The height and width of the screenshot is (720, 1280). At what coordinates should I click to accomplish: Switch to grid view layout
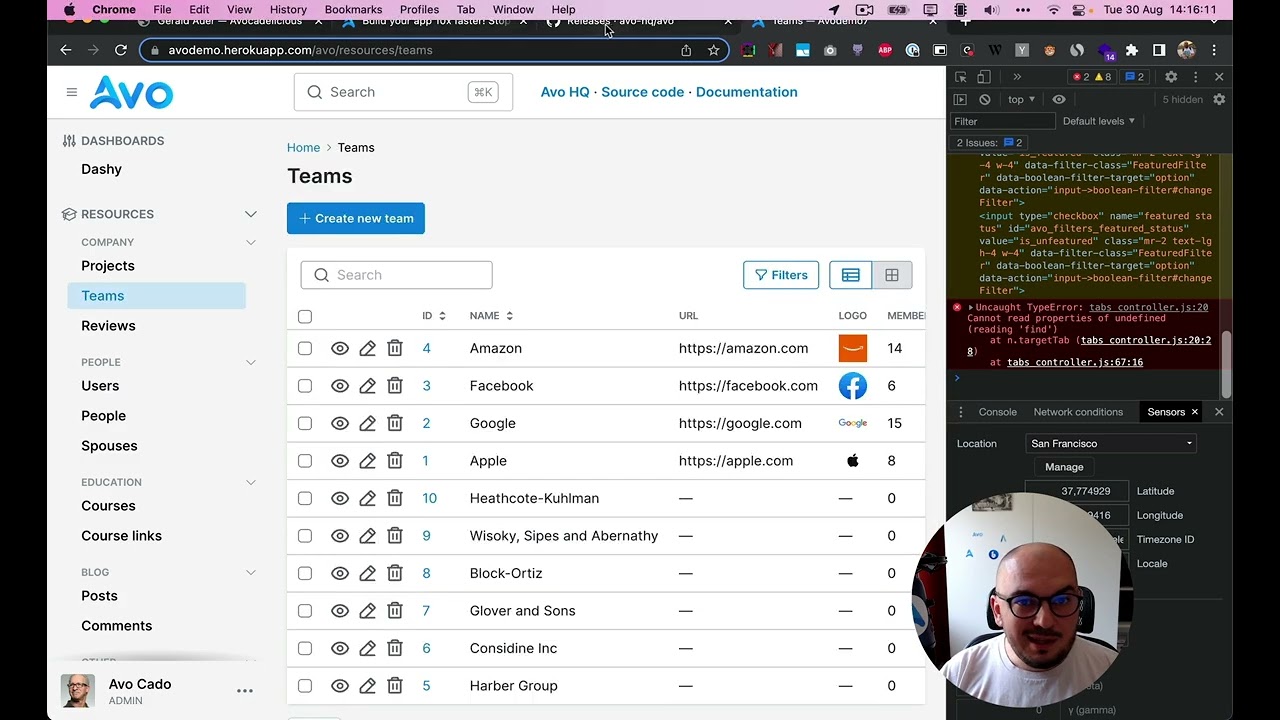[892, 275]
